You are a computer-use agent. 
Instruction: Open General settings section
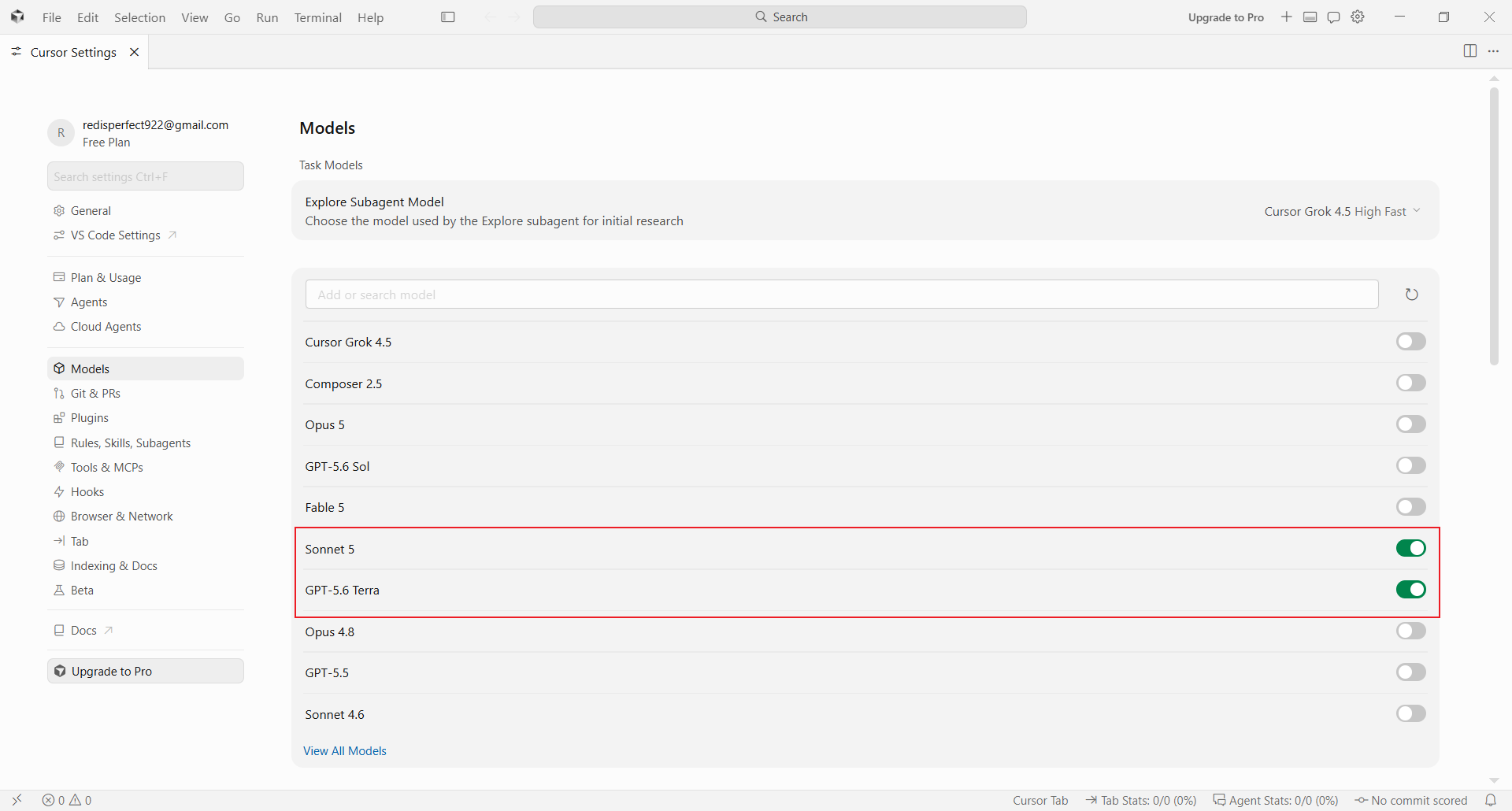[146, 211]
